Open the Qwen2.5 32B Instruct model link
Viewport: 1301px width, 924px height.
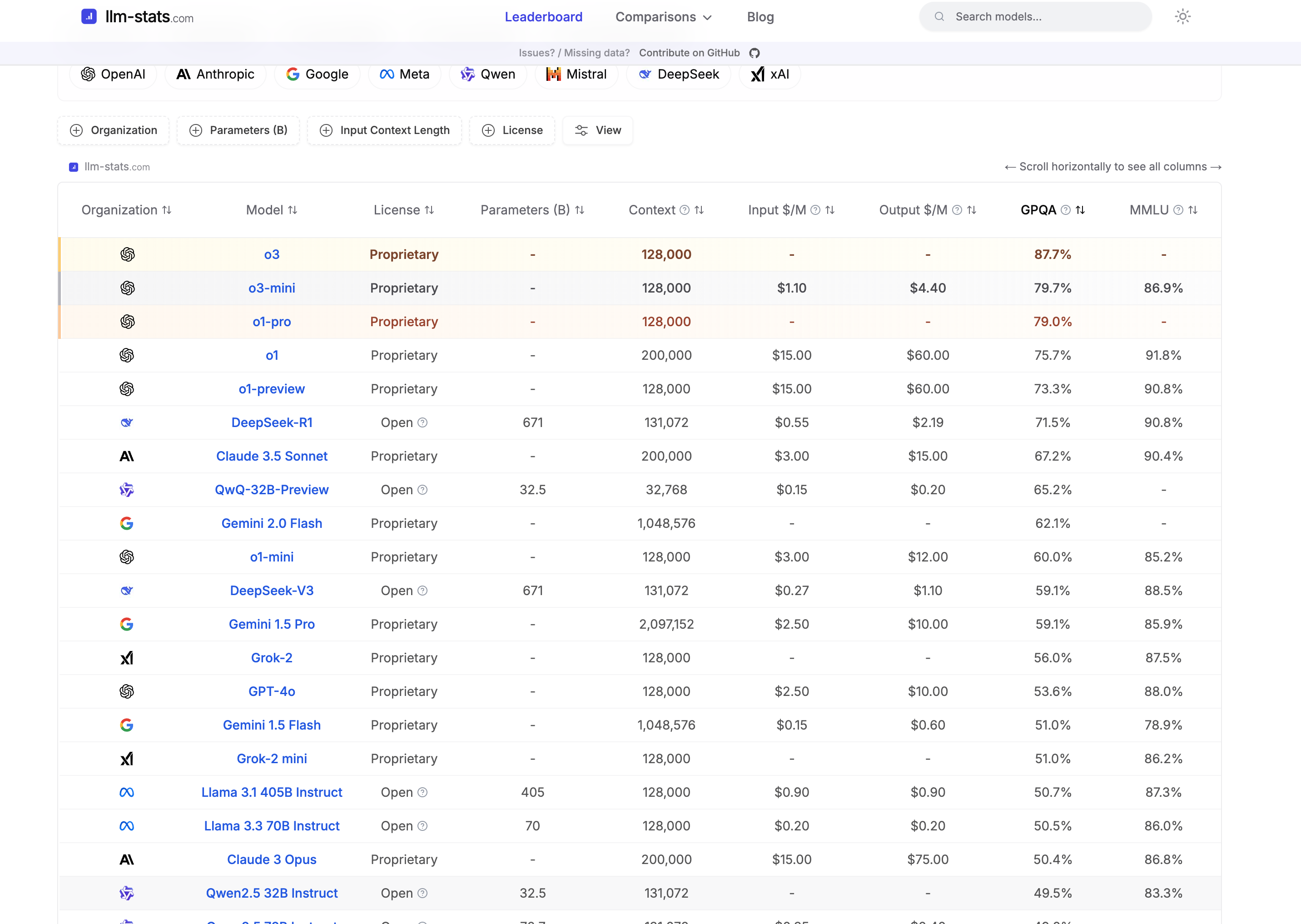click(272, 893)
